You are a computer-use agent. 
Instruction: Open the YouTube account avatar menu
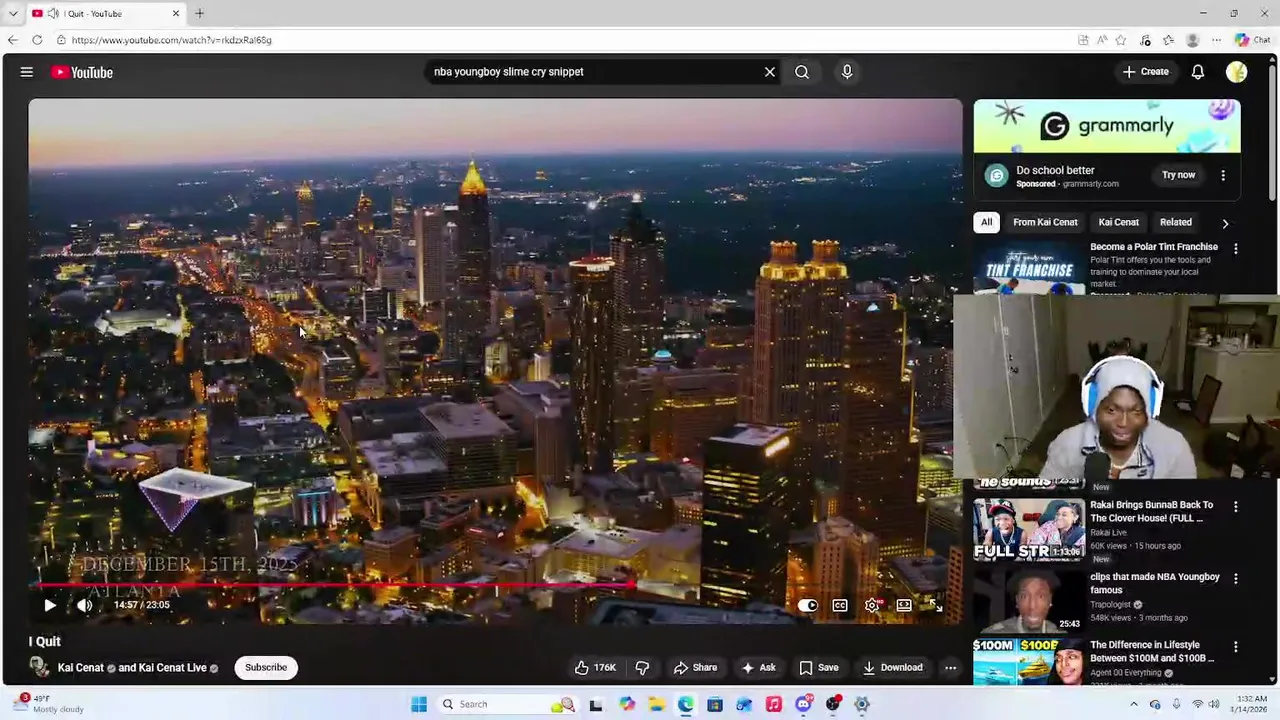coord(1237,72)
